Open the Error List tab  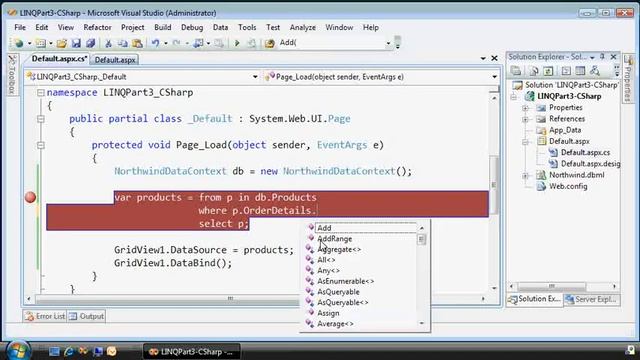click(x=44, y=316)
